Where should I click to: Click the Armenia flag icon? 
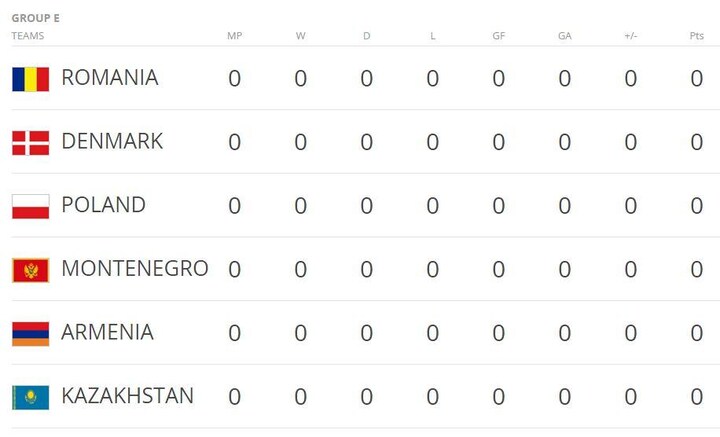30,334
